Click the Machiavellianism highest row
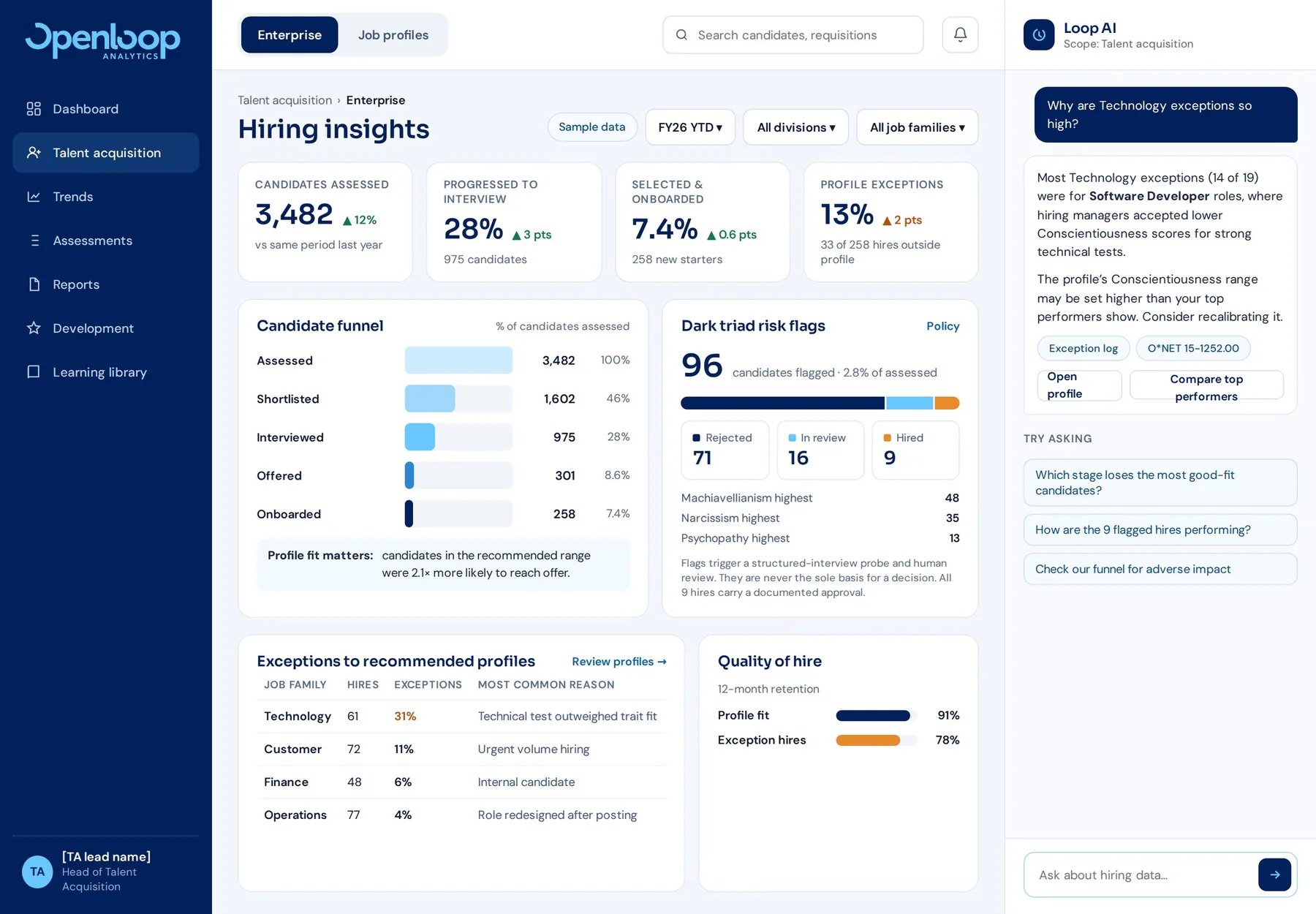 (x=820, y=498)
